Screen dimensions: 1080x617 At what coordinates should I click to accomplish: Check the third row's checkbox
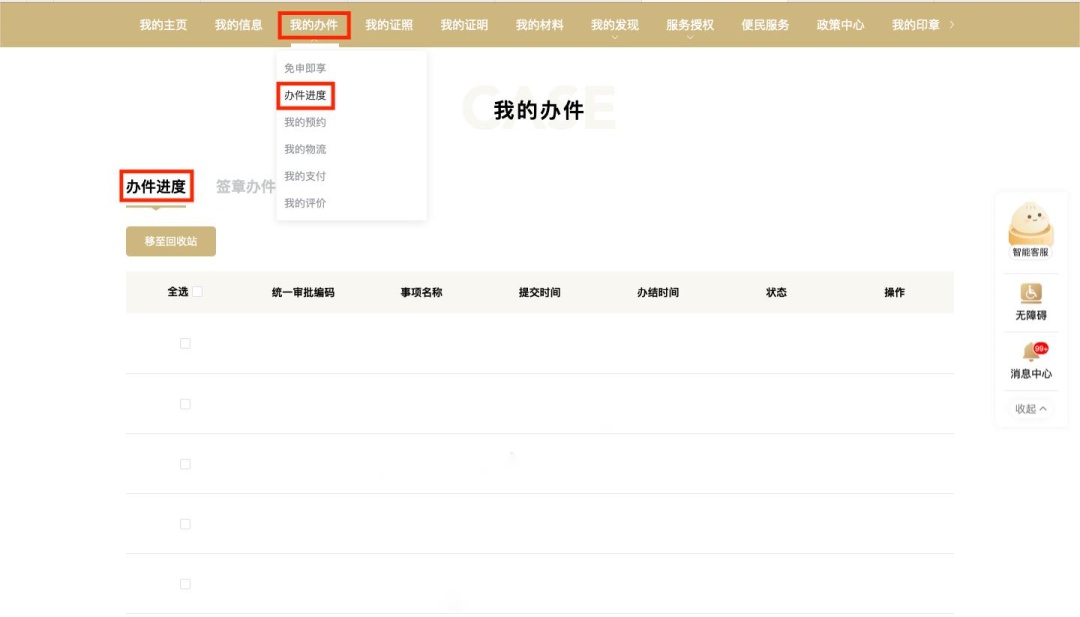coord(185,464)
